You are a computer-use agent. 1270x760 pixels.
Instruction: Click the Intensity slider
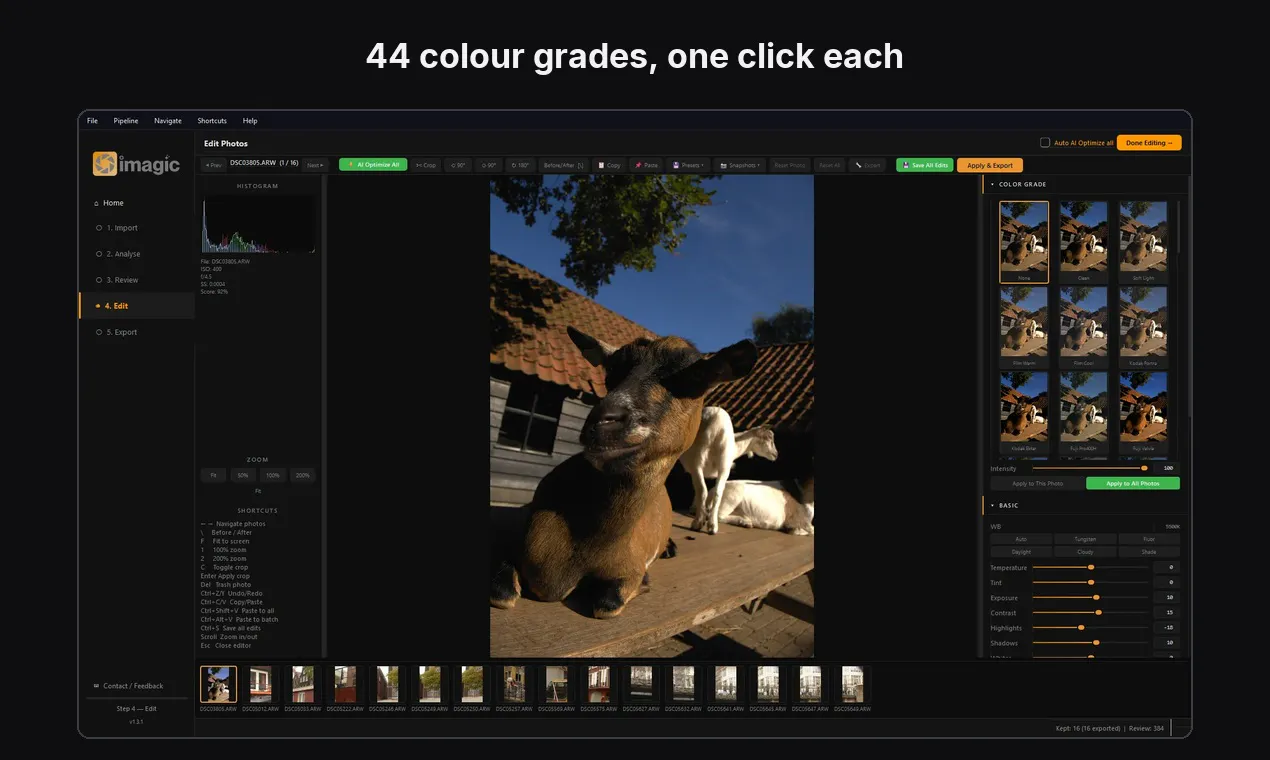(x=1090, y=468)
